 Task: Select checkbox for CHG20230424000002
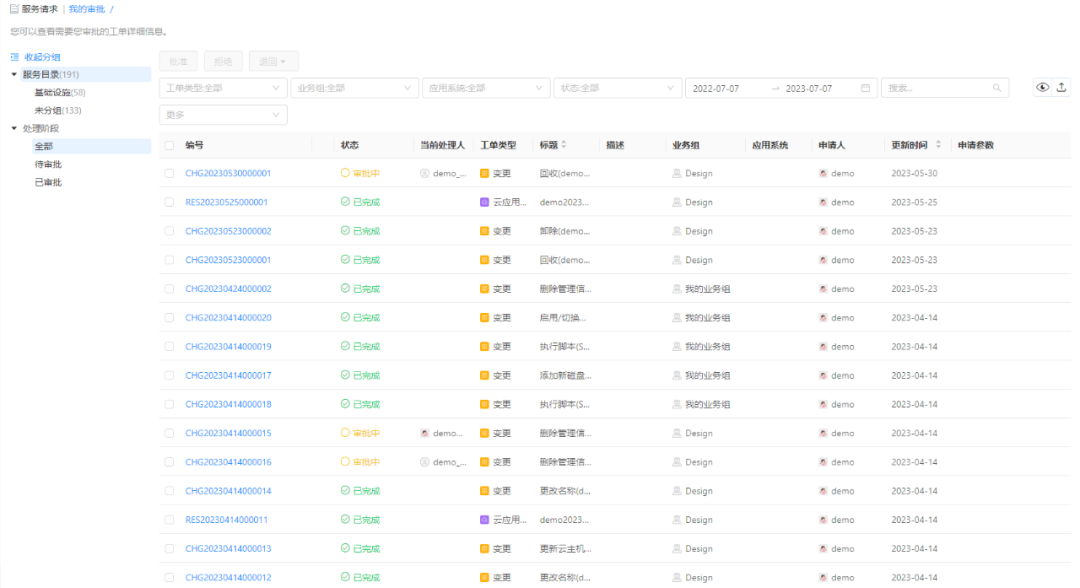[x=169, y=289]
